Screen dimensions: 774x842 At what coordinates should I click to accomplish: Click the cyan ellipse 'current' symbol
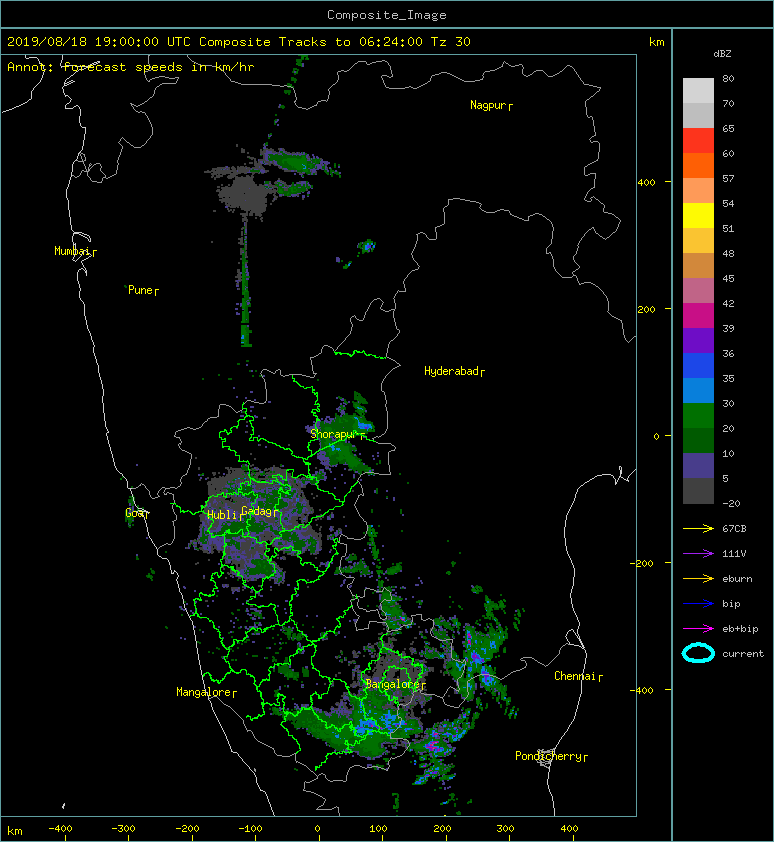[698, 654]
